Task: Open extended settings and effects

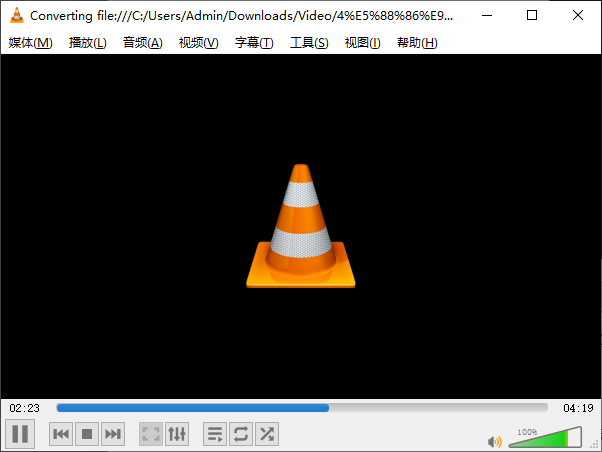Action: coord(177,434)
